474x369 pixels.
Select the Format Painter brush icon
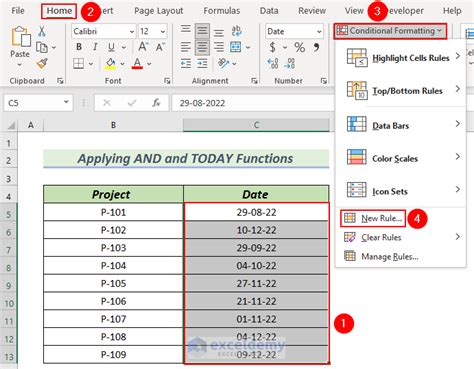pos(42,63)
